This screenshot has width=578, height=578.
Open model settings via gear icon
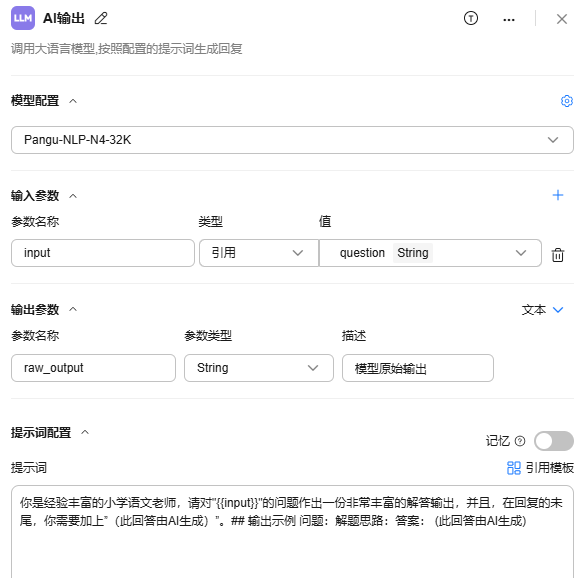(x=567, y=101)
